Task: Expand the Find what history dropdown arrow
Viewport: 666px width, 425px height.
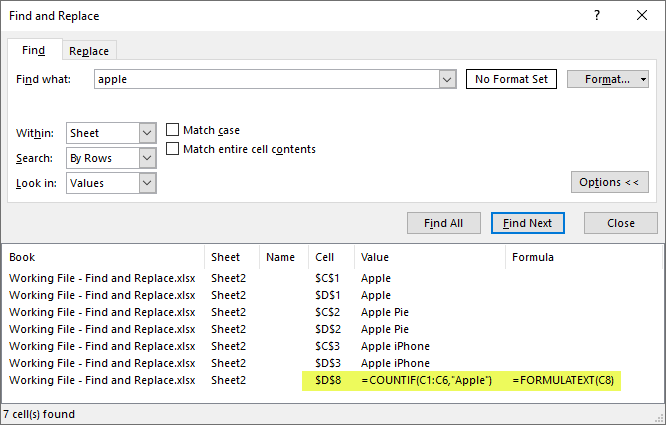Action: (x=447, y=79)
